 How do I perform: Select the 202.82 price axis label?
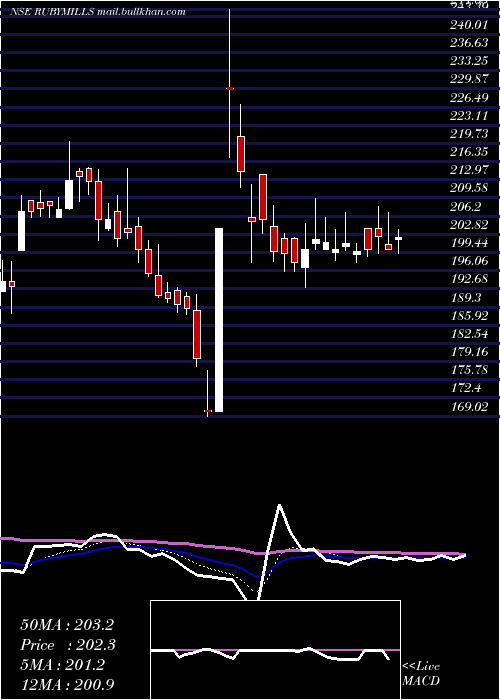coord(469,225)
